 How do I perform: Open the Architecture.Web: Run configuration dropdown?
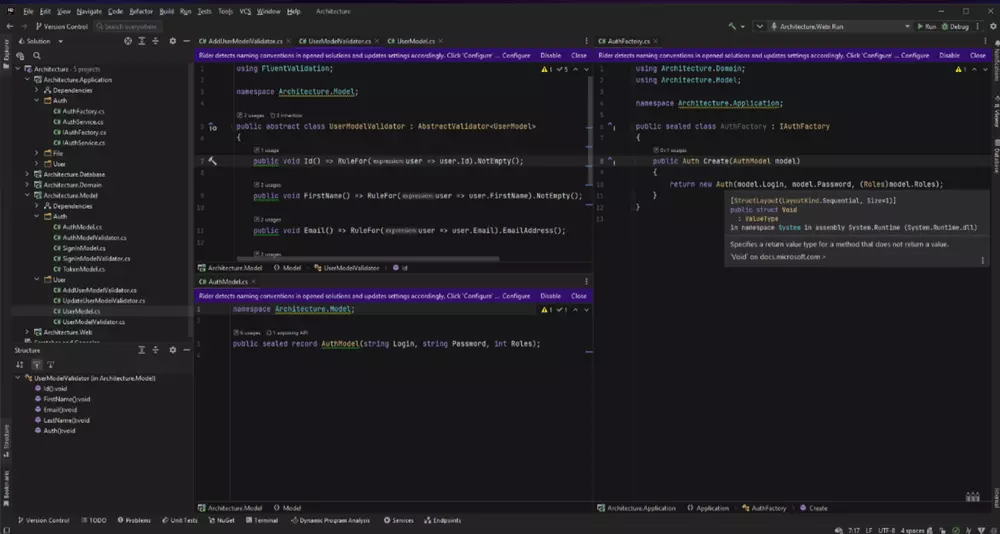pos(840,27)
